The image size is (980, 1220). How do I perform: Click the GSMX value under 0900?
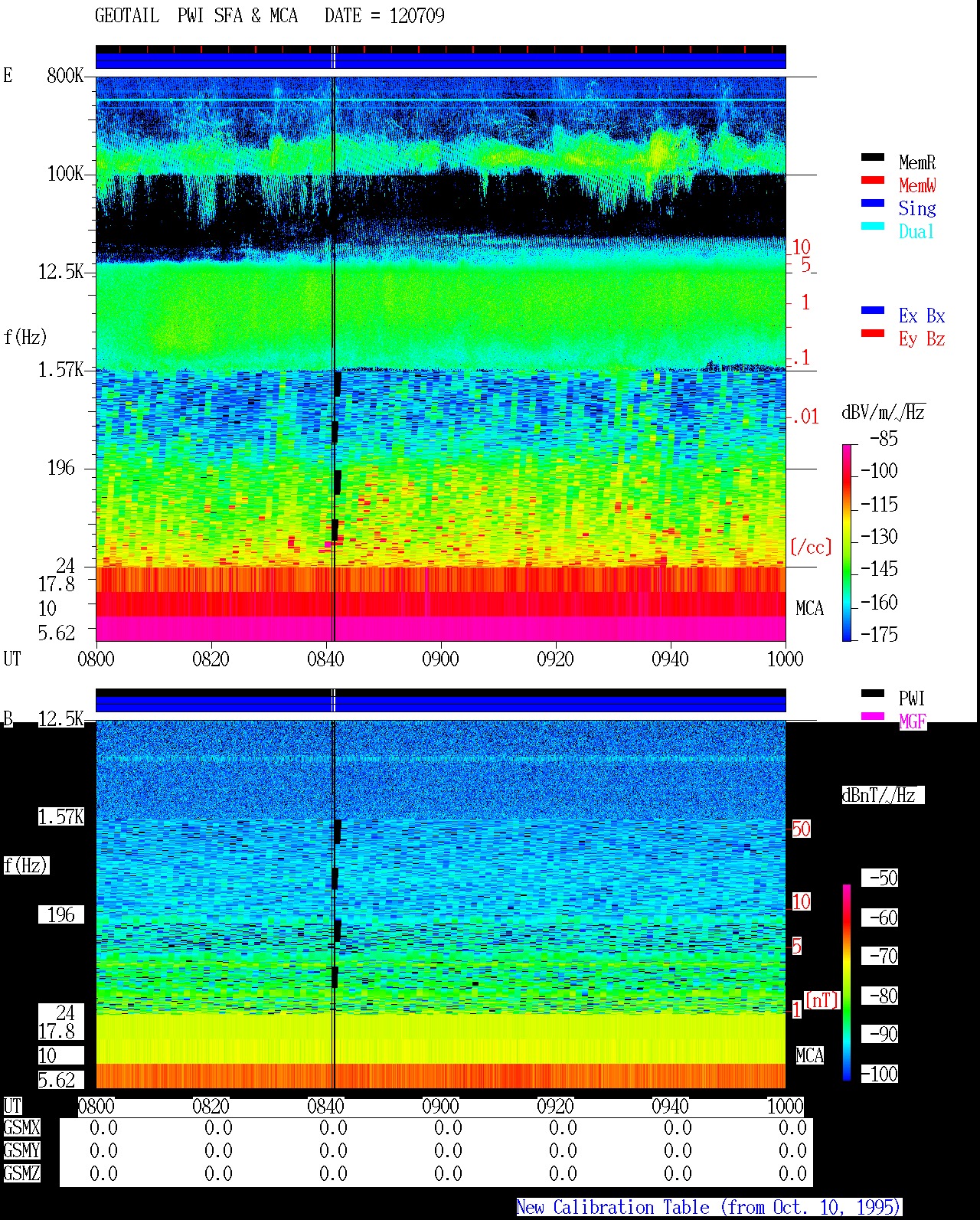448,1128
